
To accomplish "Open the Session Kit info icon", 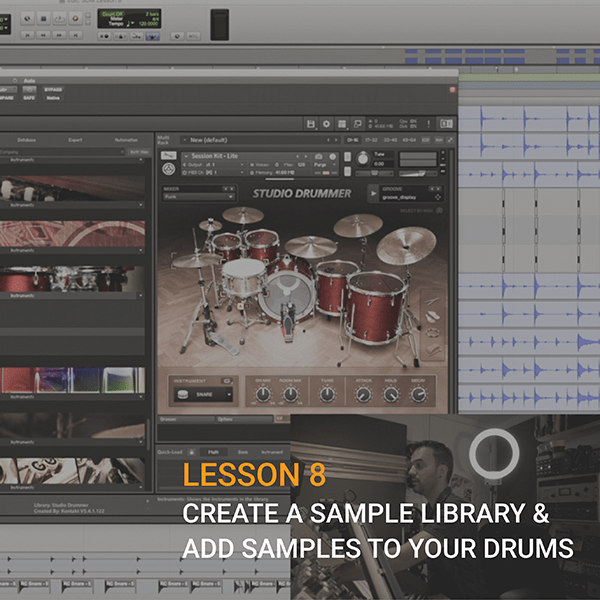I will [x=333, y=157].
